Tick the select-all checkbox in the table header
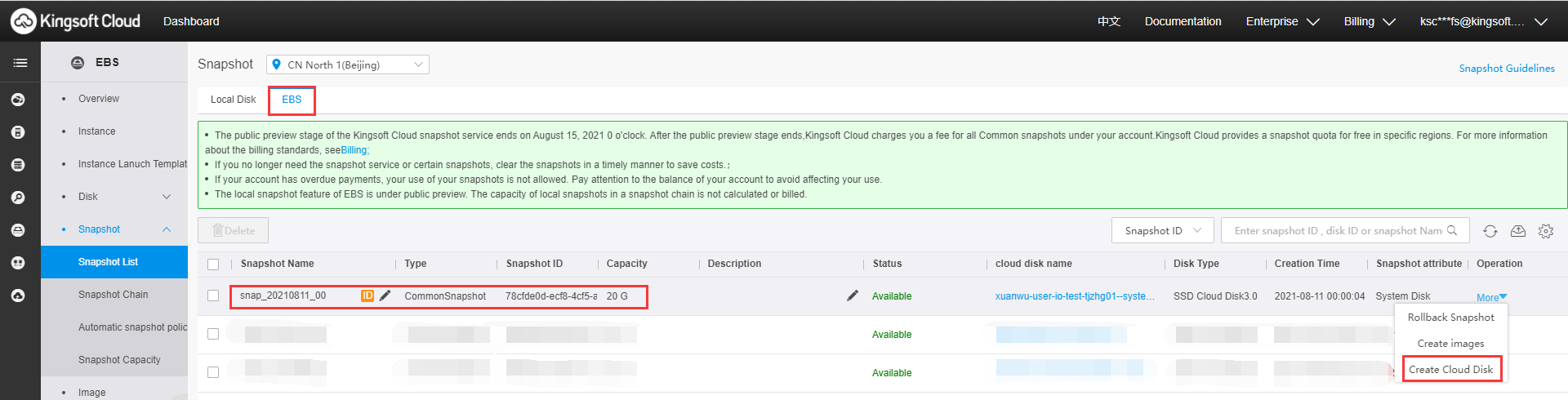Image resolution: width=1568 pixels, height=400 pixels. click(213, 264)
